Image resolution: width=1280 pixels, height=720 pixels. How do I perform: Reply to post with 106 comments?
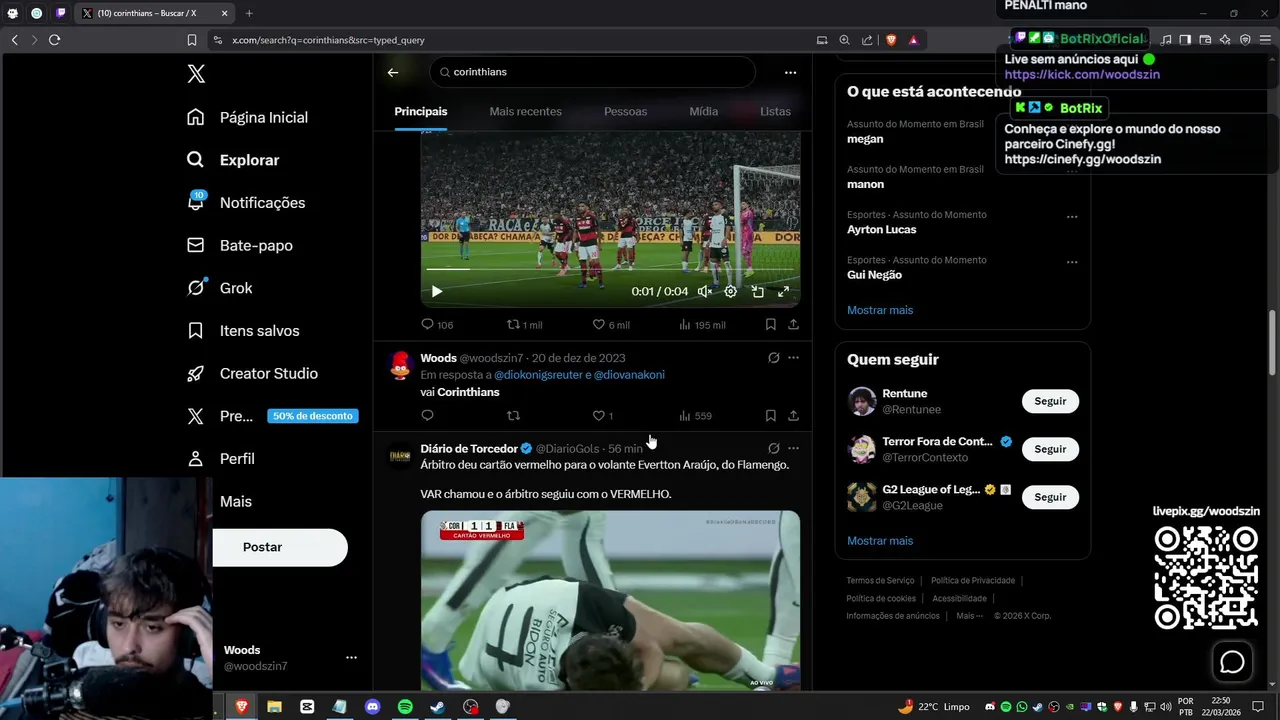pos(437,325)
